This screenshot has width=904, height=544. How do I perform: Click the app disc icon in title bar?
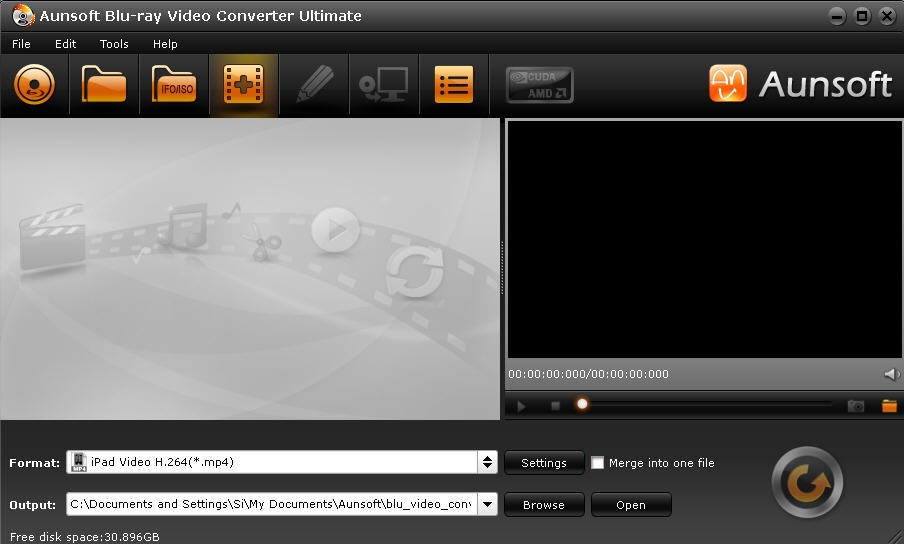pyautogui.click(x=23, y=15)
